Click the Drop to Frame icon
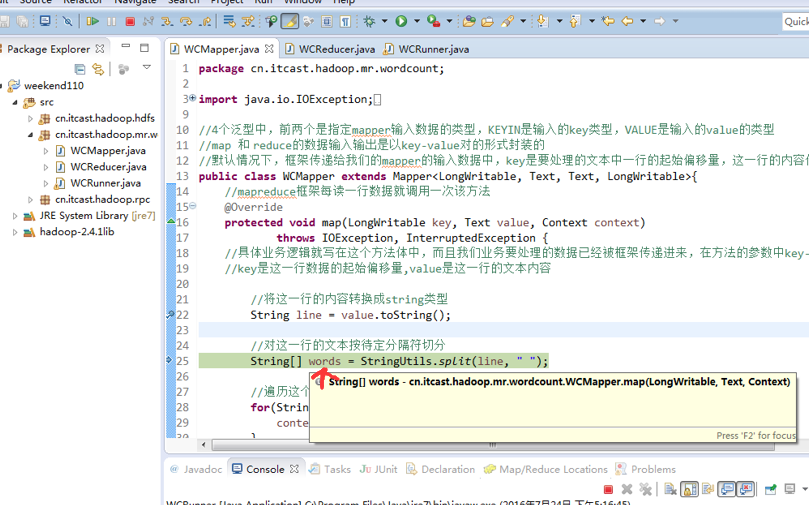Screen dimensions: 809x505 click(229, 21)
